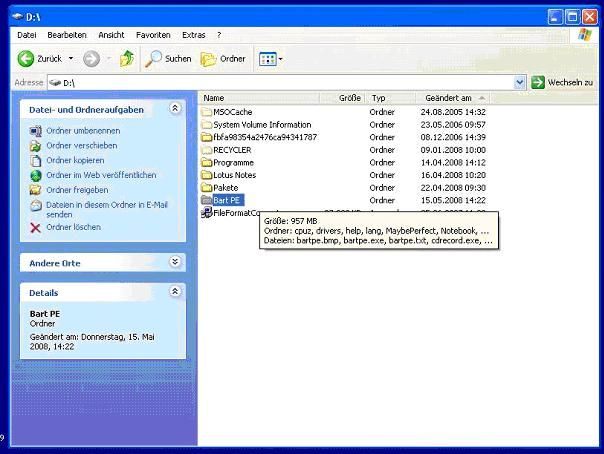Expand the Andere Orte panel
Viewport: 604px width, 454px height.
point(175,262)
